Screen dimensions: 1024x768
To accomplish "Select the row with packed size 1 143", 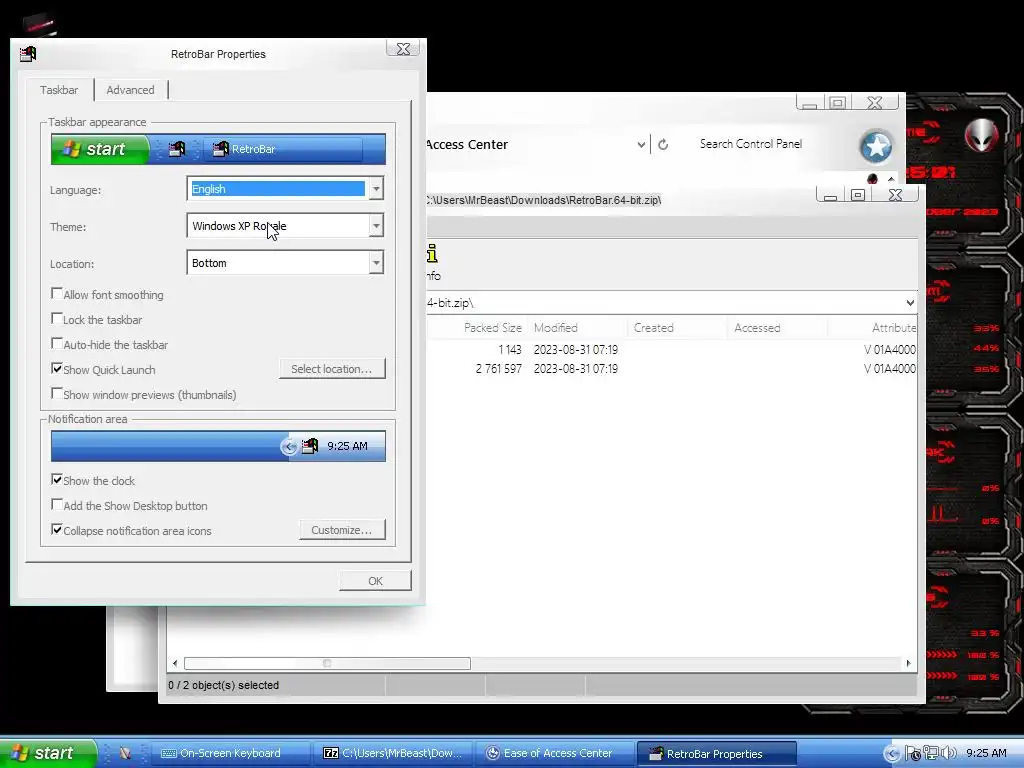I will tap(672, 350).
